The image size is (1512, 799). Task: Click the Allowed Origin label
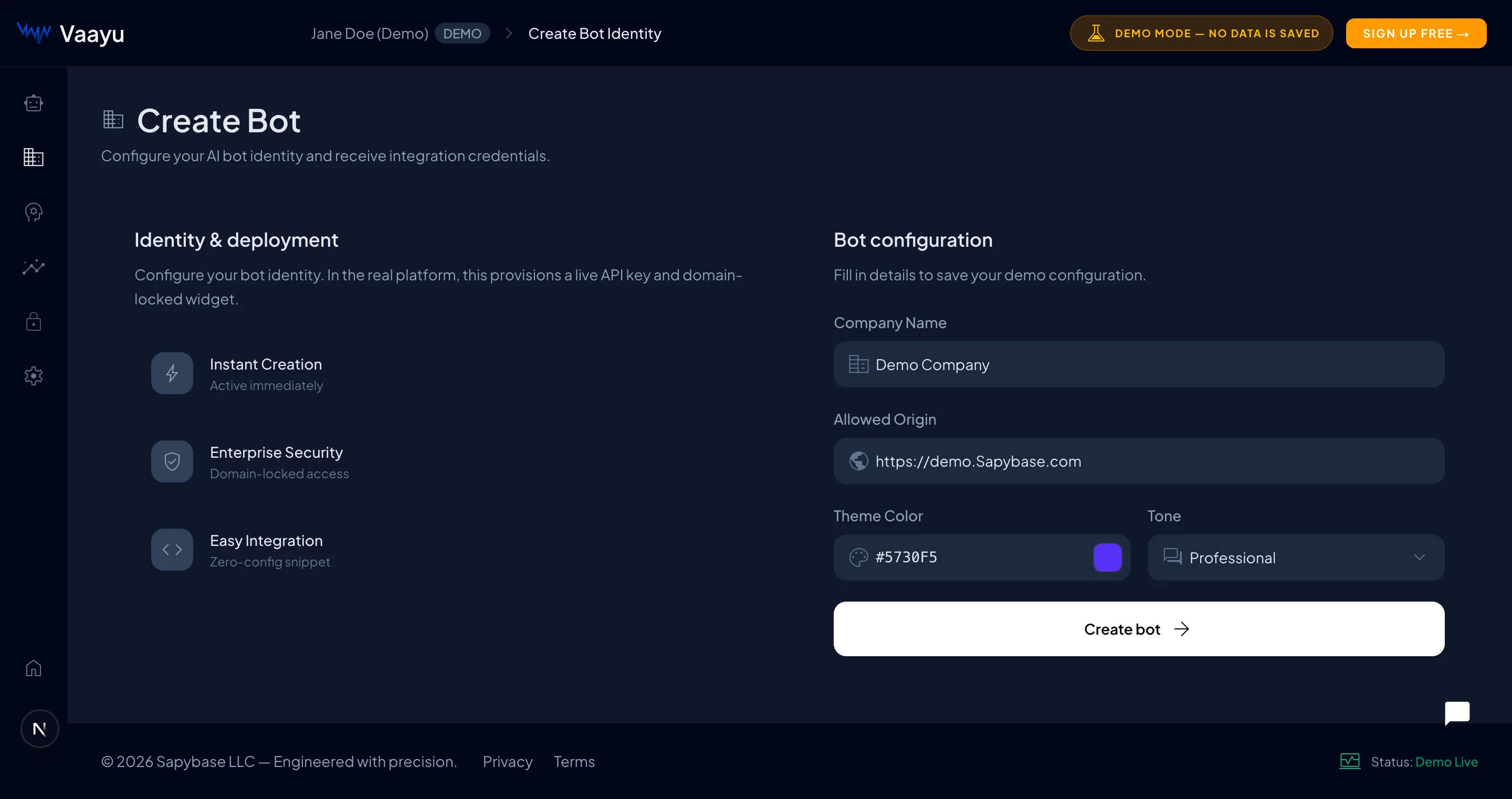885,419
